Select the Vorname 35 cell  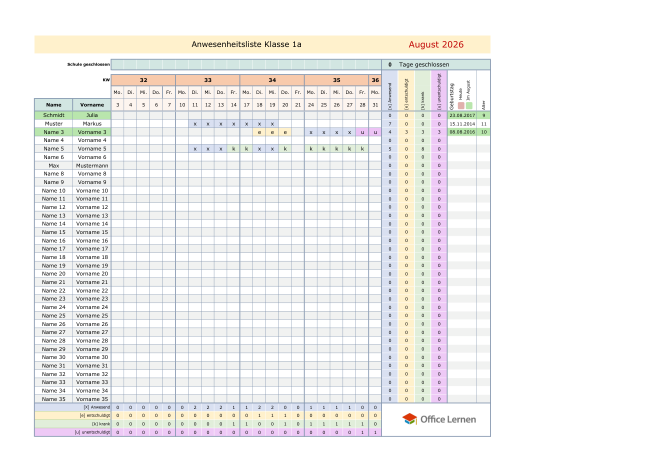pos(92,399)
